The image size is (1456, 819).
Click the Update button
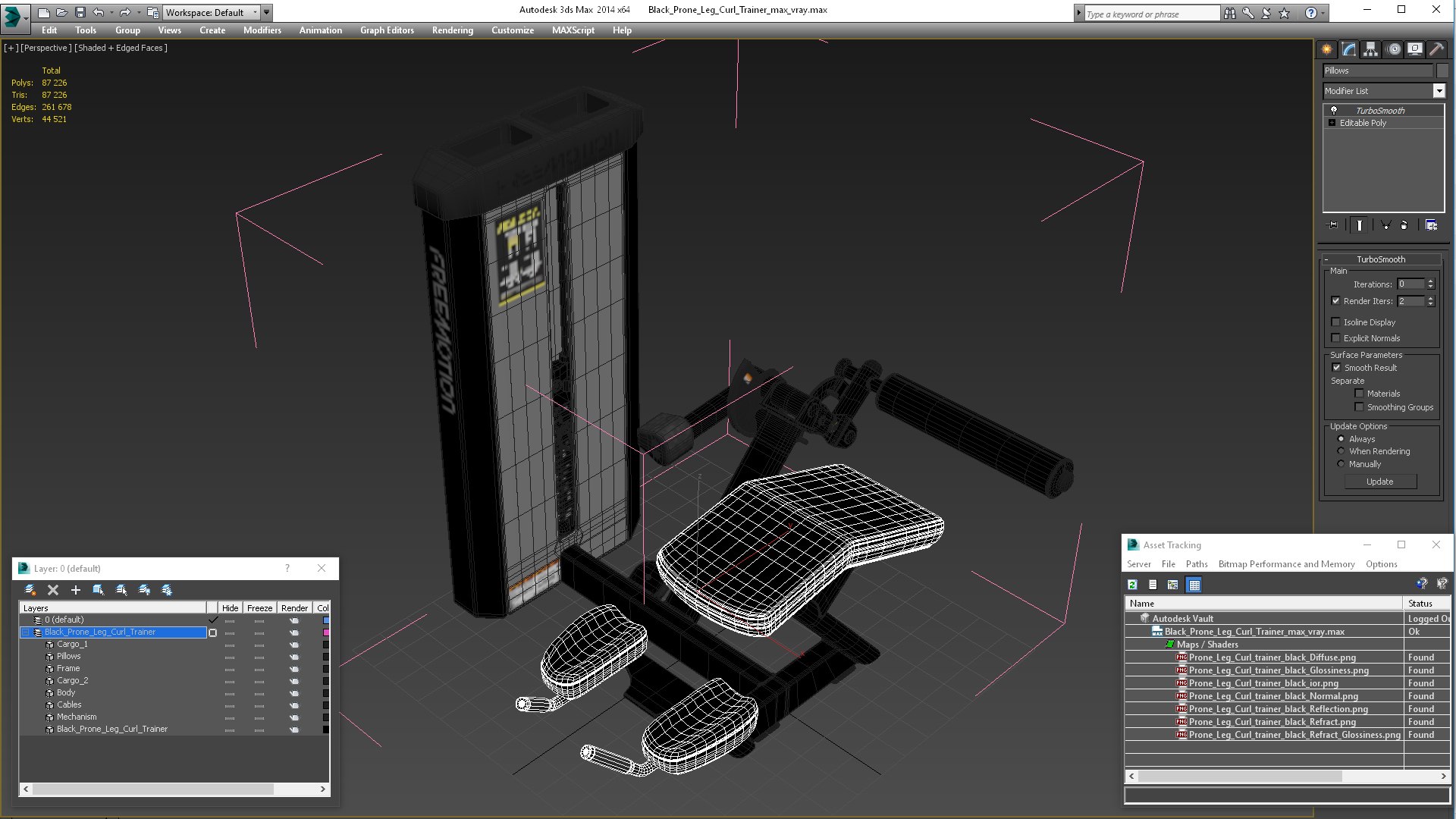1379,482
